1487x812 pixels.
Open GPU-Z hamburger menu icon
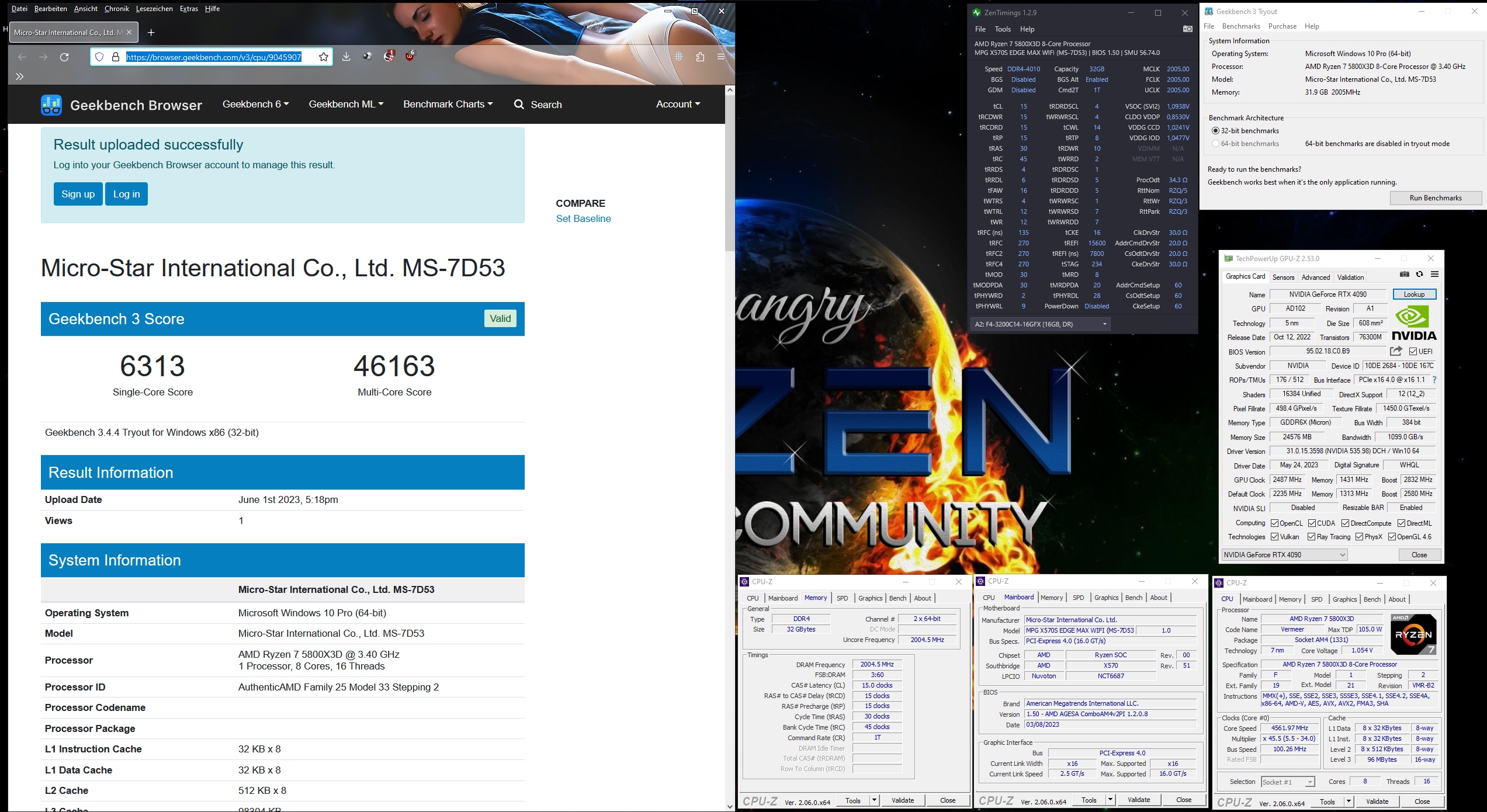[1434, 275]
